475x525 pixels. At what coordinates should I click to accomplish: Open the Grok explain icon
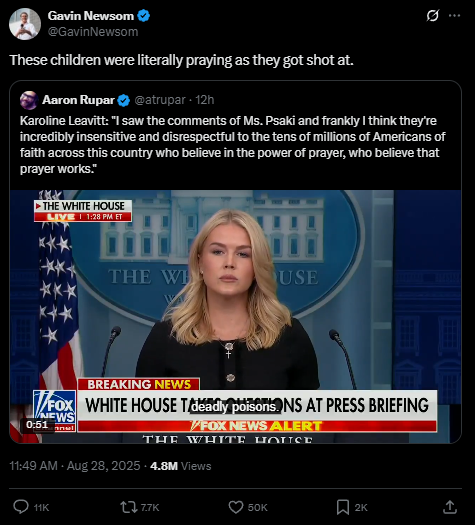[x=432, y=15]
